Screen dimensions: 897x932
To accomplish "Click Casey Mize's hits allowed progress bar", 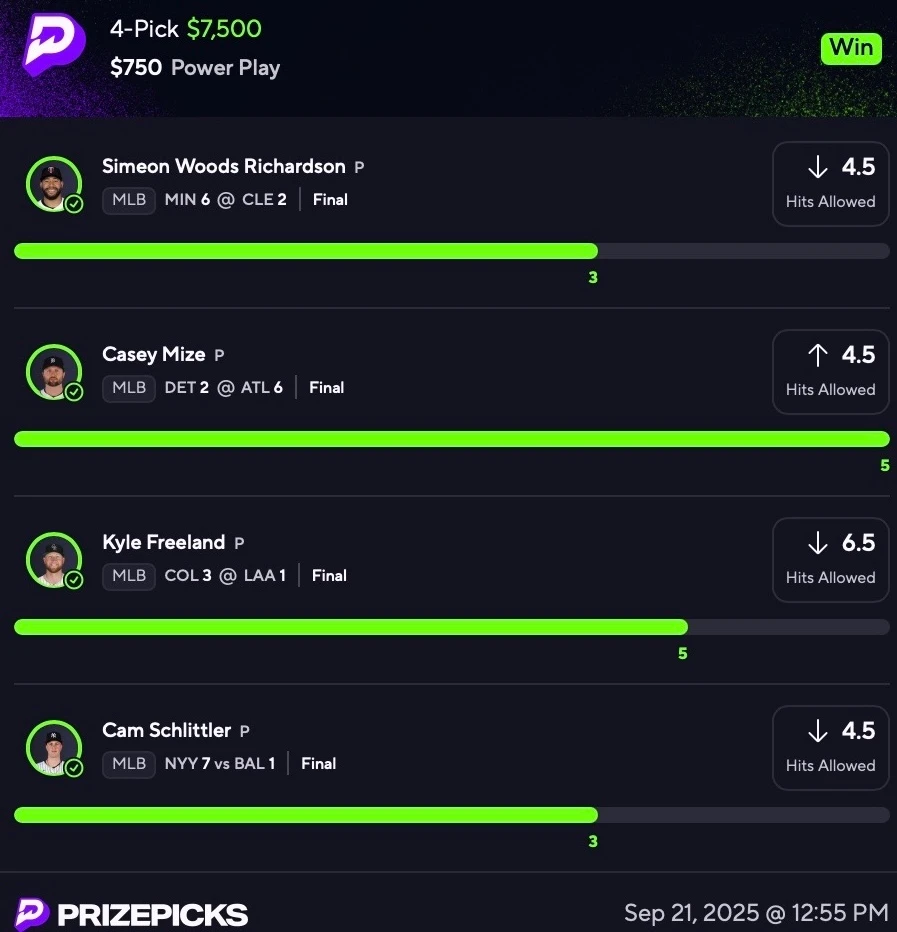I will coord(452,439).
